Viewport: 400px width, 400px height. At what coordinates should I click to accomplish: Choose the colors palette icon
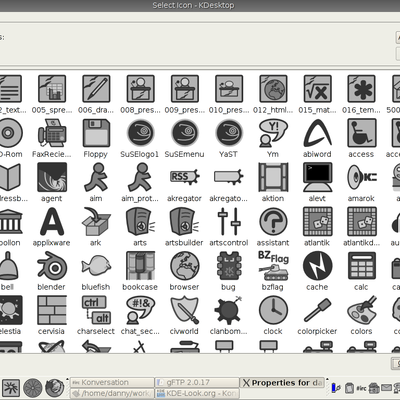tap(361, 310)
